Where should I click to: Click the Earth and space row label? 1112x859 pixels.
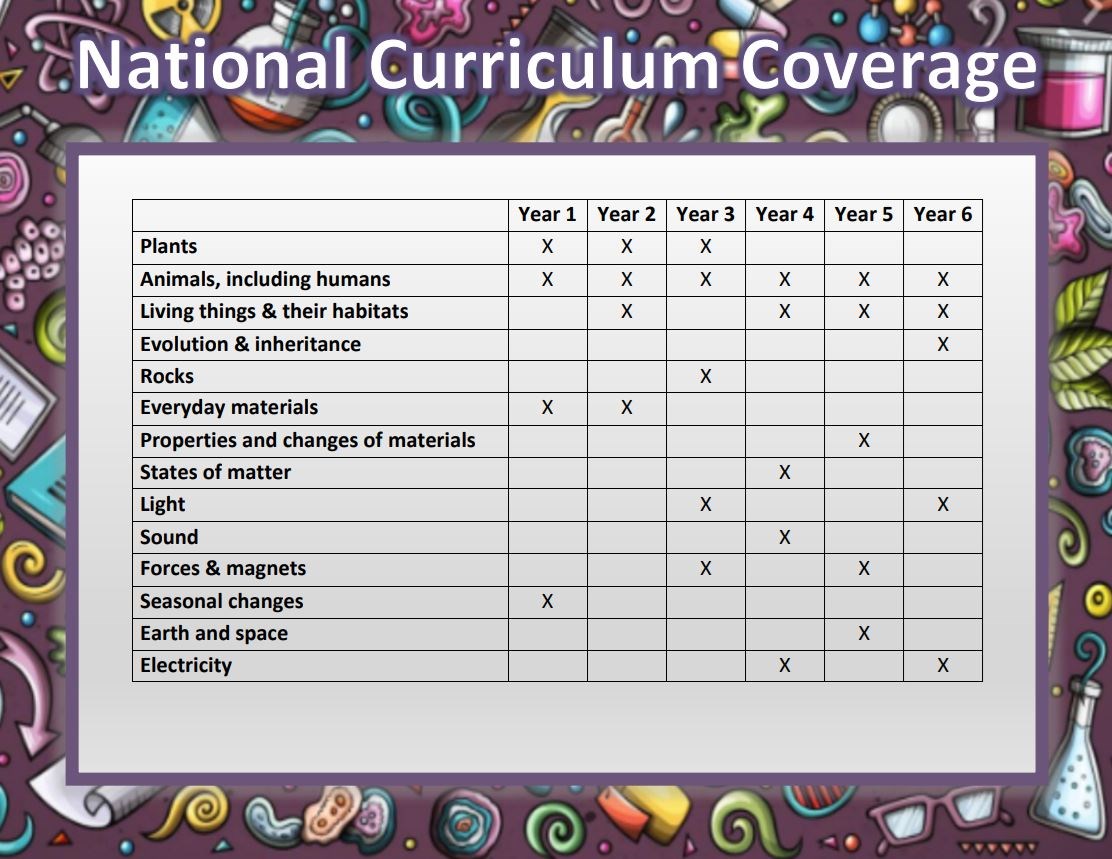point(213,633)
